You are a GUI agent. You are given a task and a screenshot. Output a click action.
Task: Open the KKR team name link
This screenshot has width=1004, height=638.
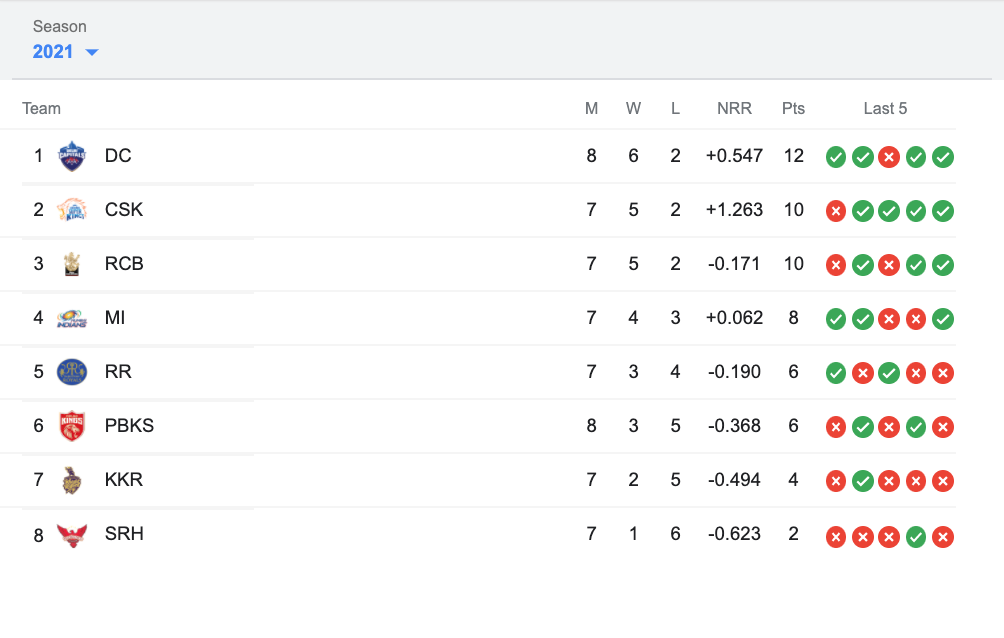(x=122, y=480)
